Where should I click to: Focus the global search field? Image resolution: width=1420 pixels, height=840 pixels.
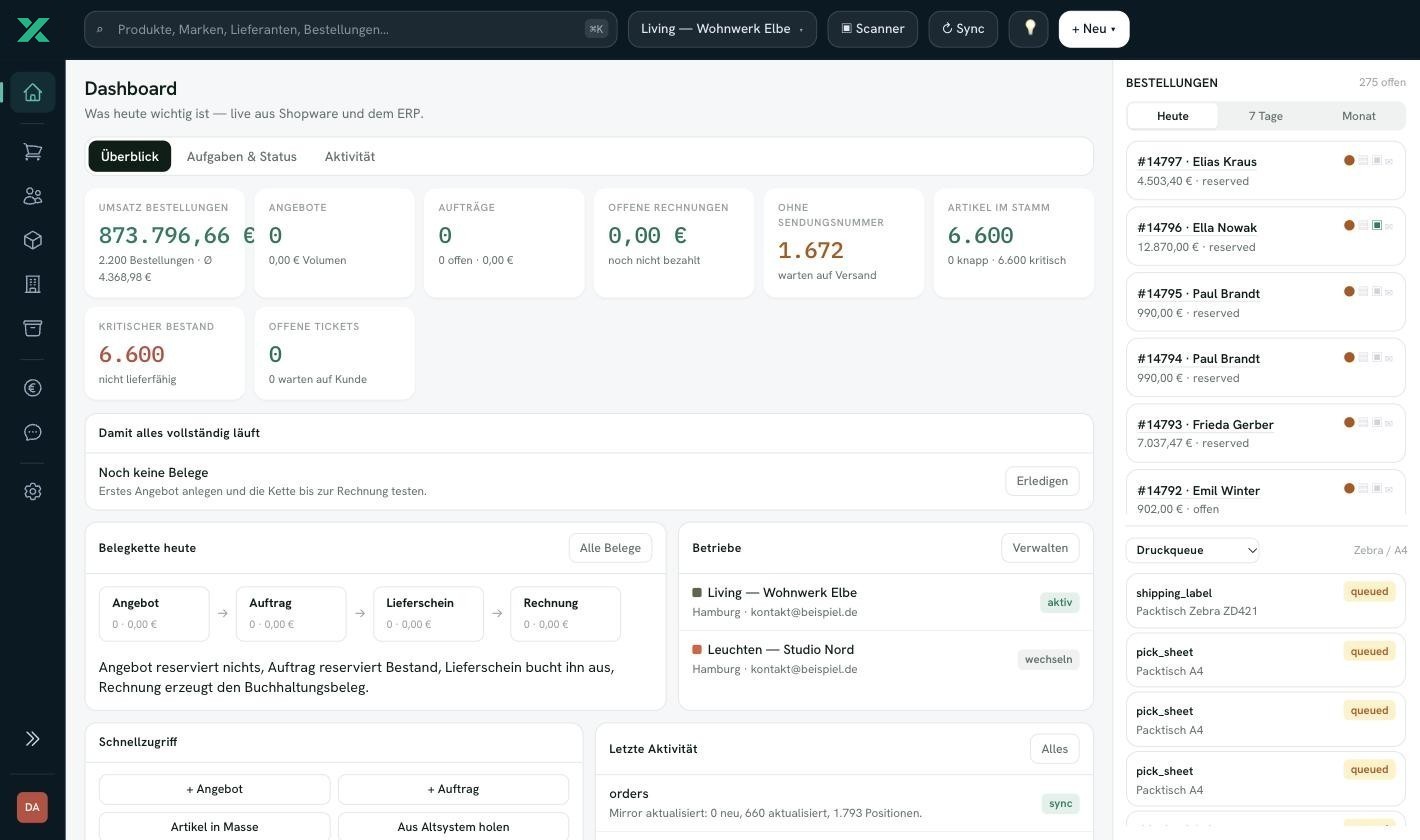351,29
